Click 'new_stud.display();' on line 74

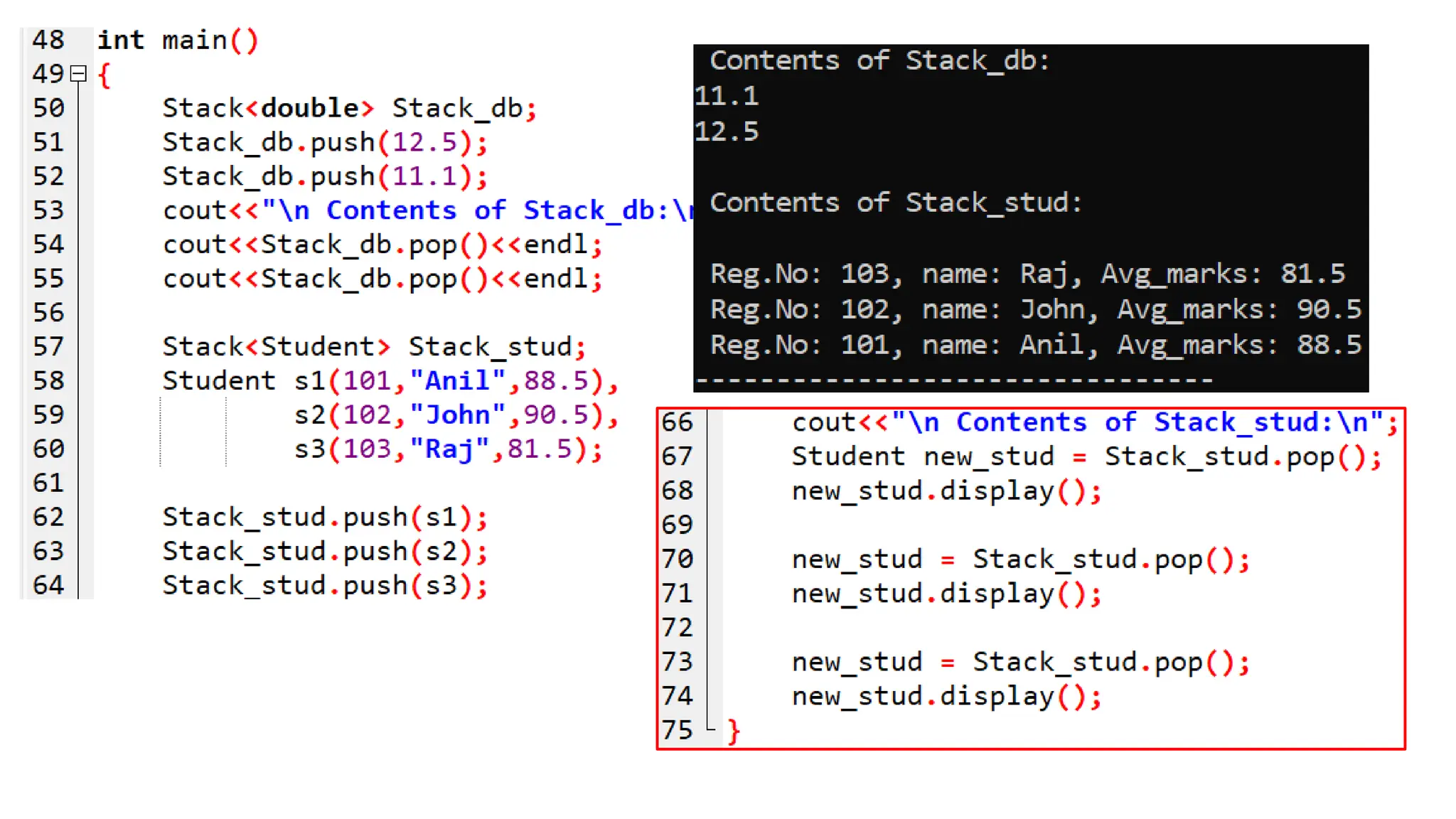click(x=947, y=696)
